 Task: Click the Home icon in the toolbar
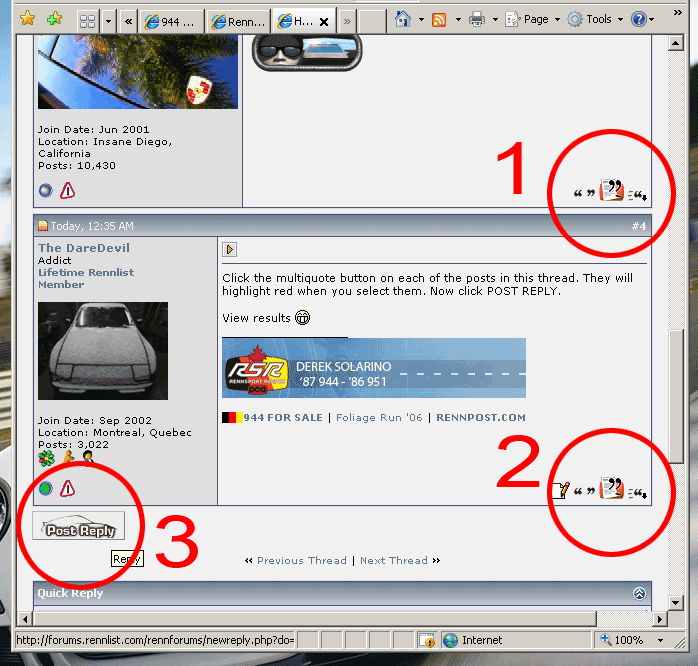[402, 19]
